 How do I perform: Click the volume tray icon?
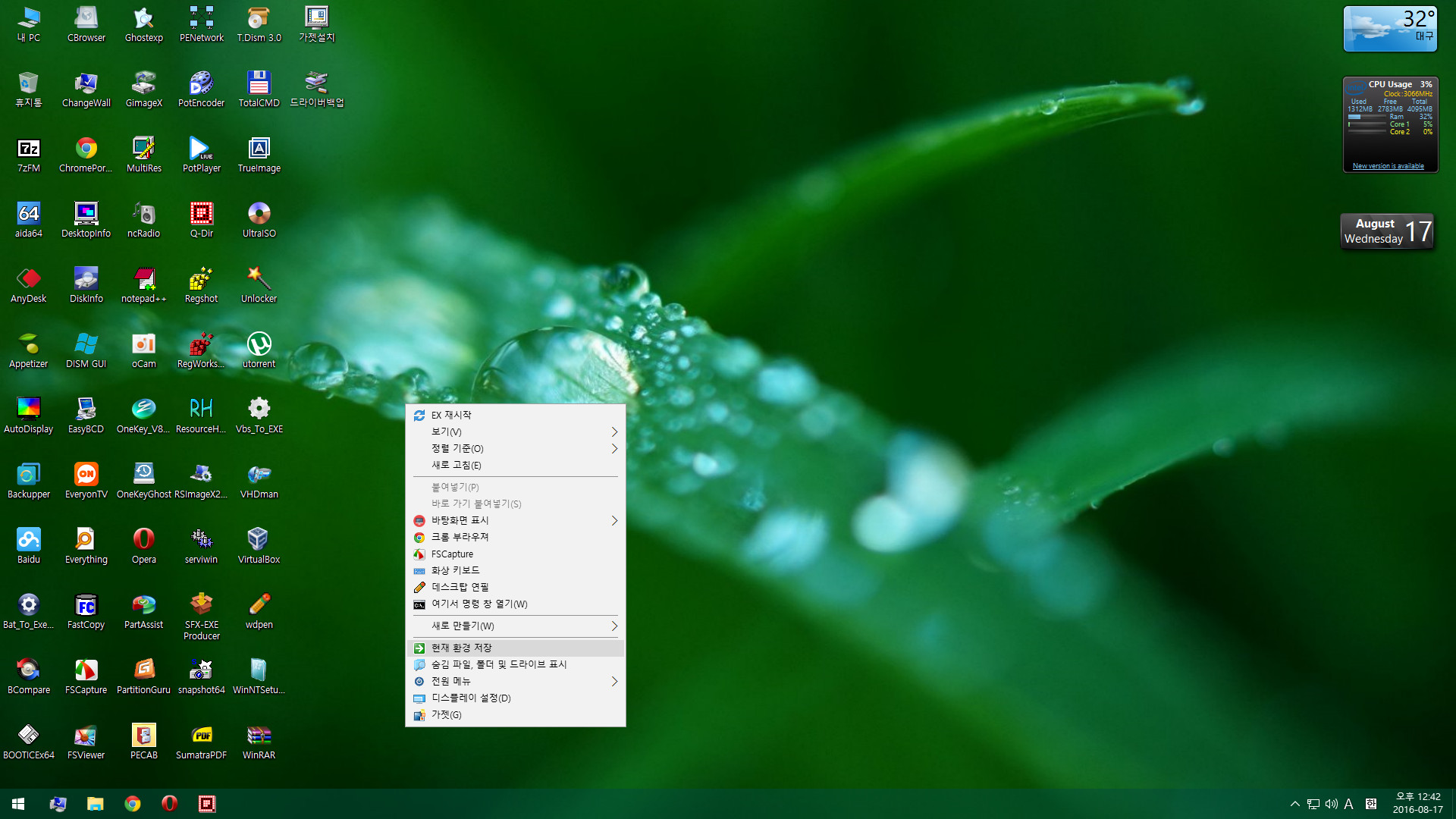pos(1331,804)
